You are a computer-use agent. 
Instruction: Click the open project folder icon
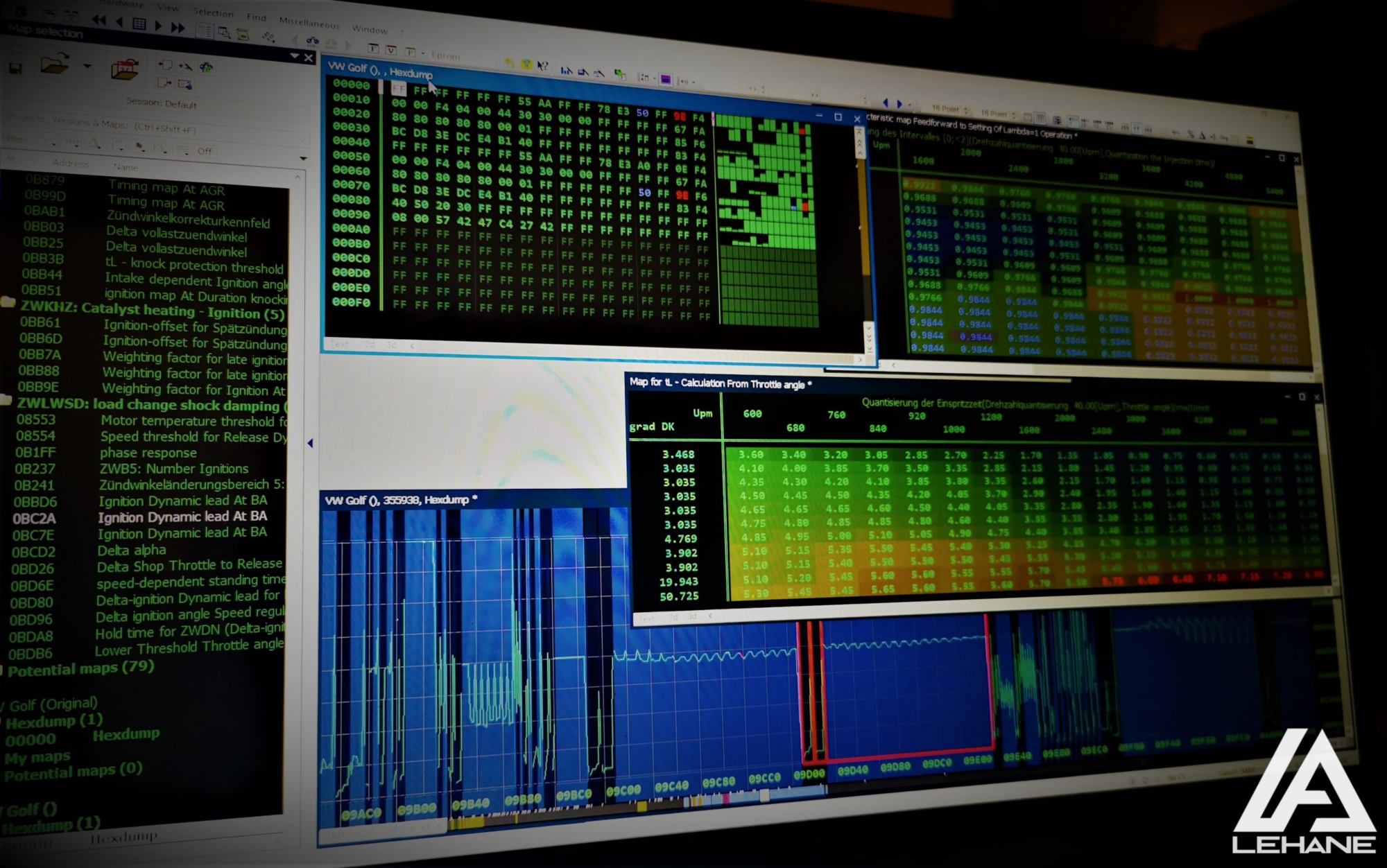point(55,64)
